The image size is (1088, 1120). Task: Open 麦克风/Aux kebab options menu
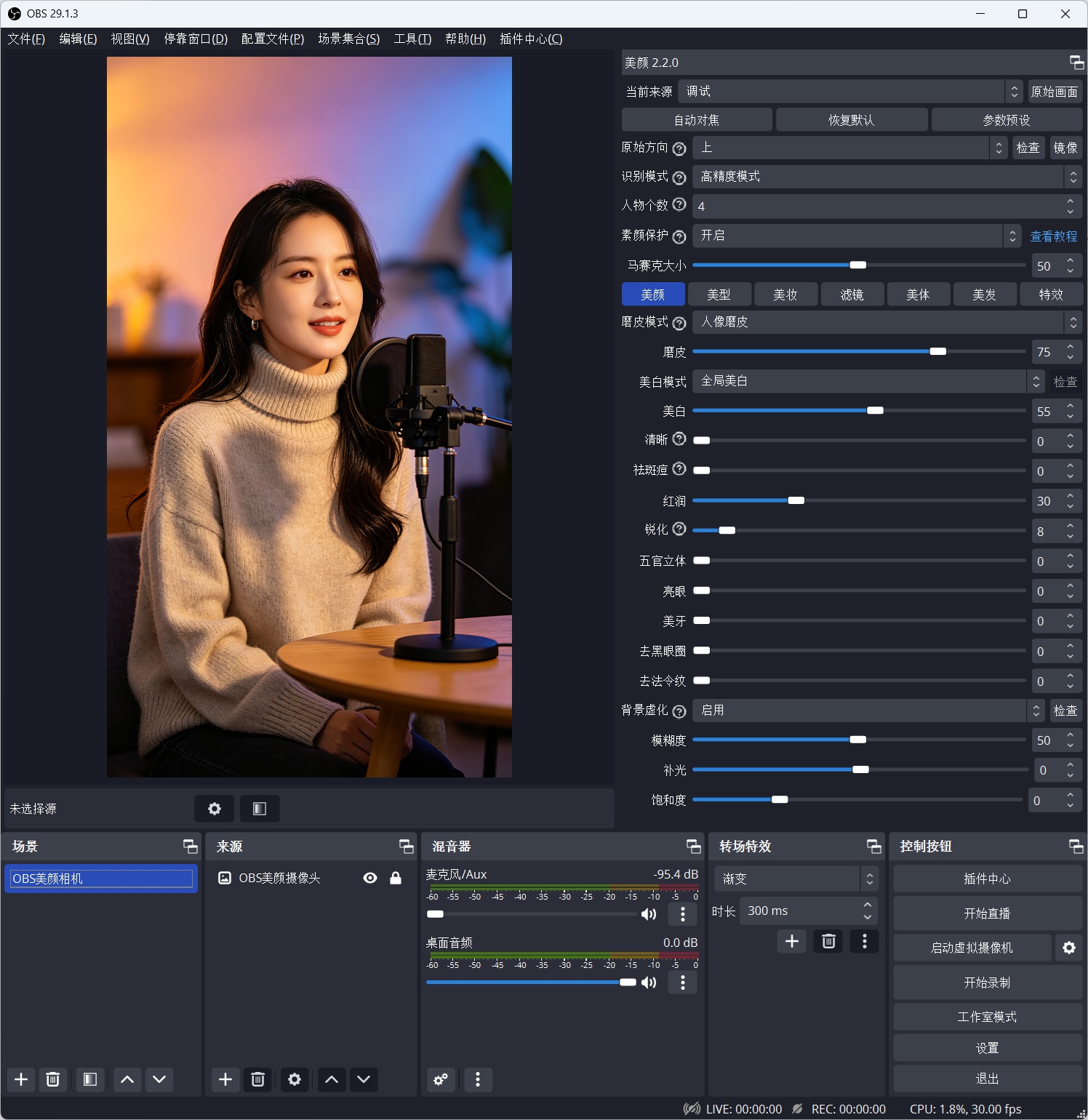click(x=682, y=914)
